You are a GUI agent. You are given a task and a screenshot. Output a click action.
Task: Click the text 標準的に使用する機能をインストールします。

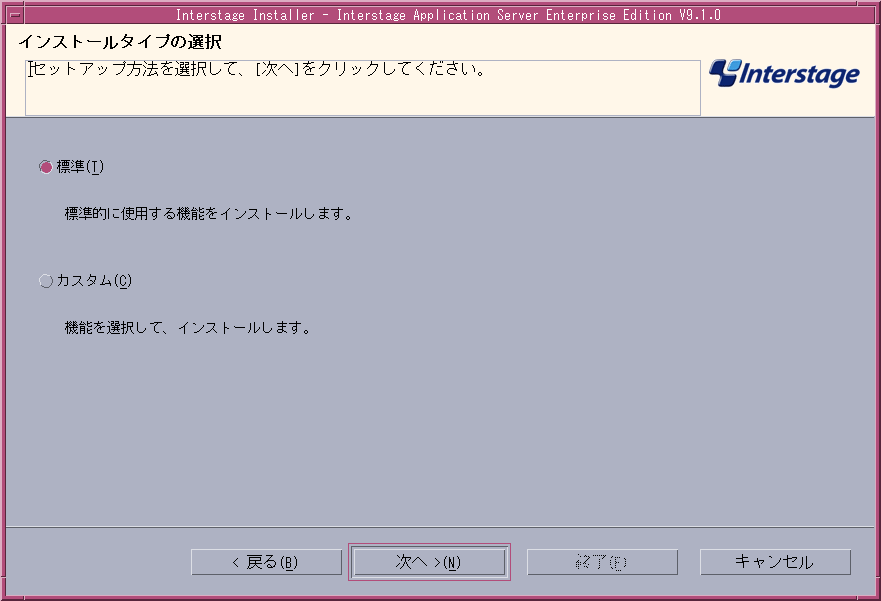pos(208,213)
